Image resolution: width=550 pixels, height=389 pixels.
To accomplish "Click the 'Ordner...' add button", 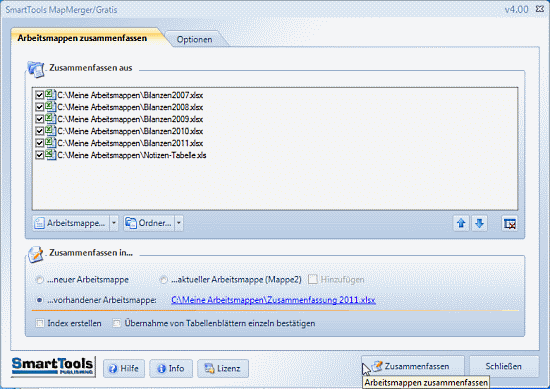I will pos(149,223).
